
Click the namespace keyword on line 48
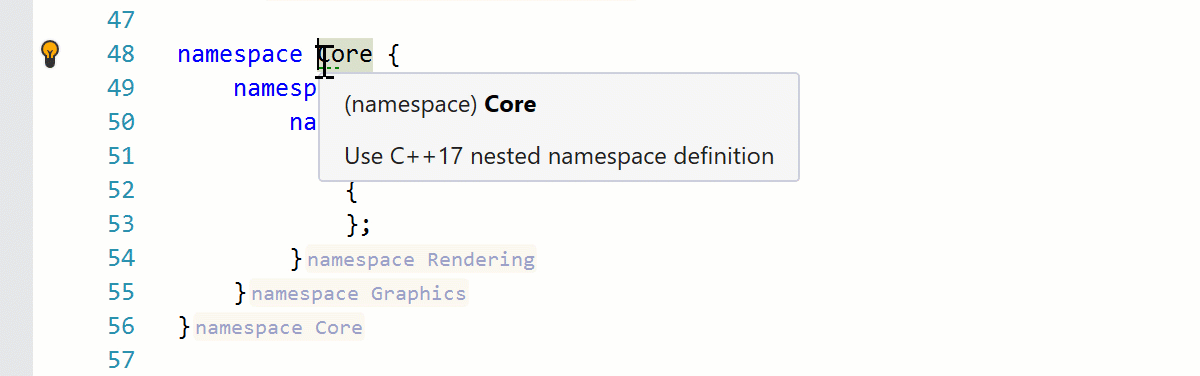(240, 54)
